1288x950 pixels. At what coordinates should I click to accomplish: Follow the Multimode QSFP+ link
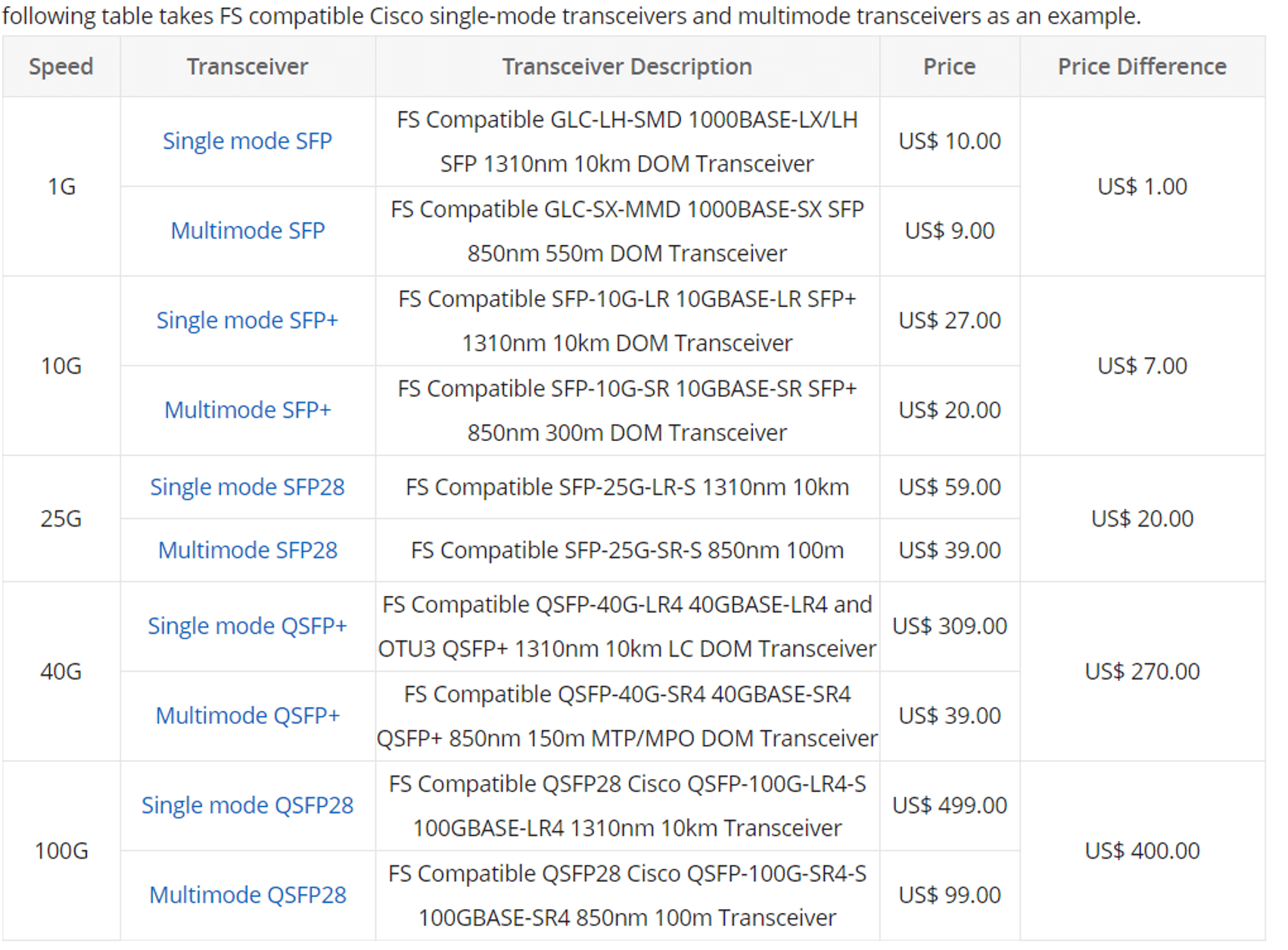[x=247, y=716]
